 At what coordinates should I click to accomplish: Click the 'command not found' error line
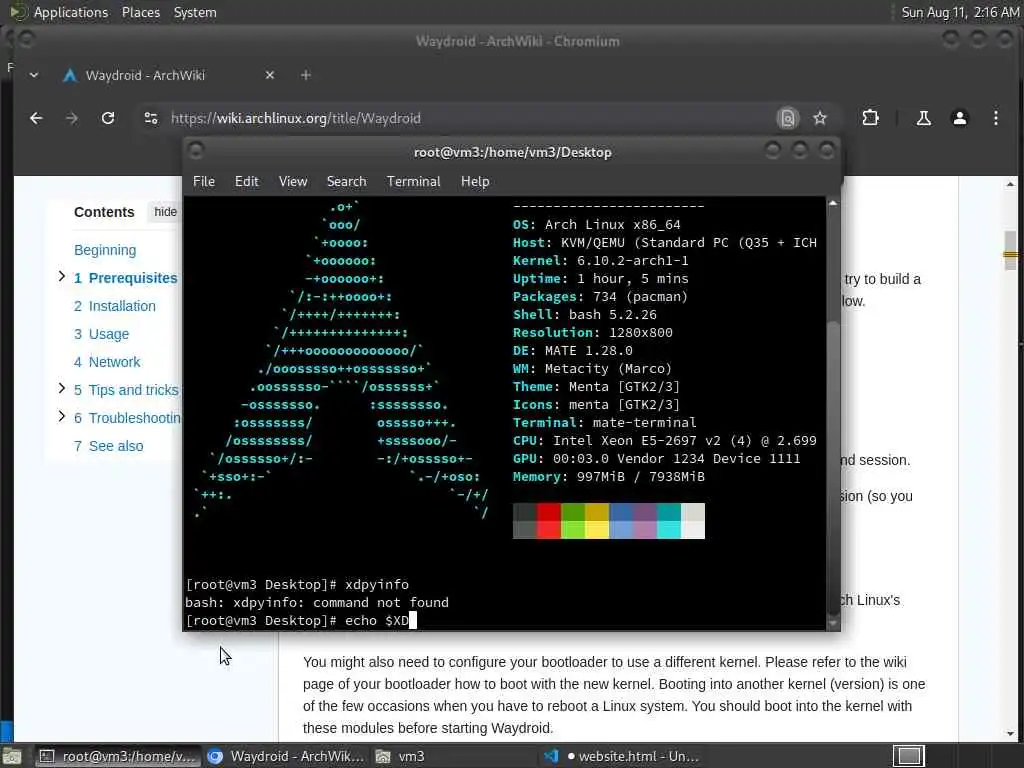[317, 602]
